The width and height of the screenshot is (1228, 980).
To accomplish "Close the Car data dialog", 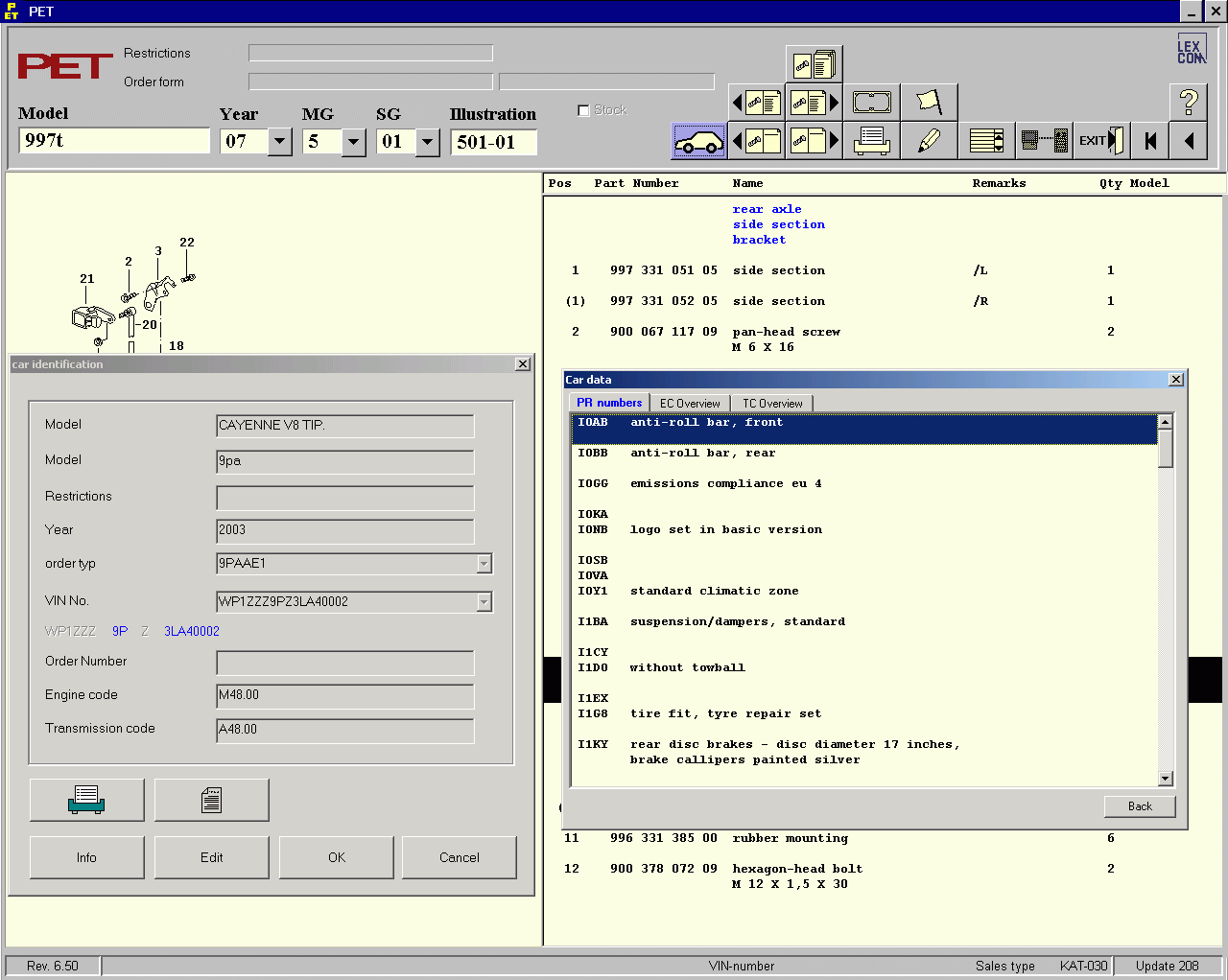I will tap(1176, 380).
